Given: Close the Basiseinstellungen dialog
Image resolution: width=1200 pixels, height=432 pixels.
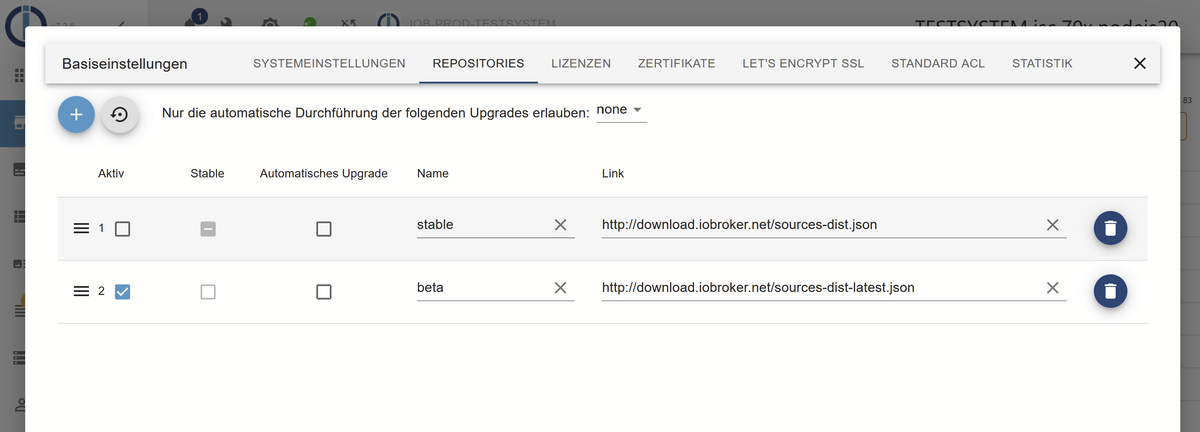Looking at the screenshot, I should 1139,63.
